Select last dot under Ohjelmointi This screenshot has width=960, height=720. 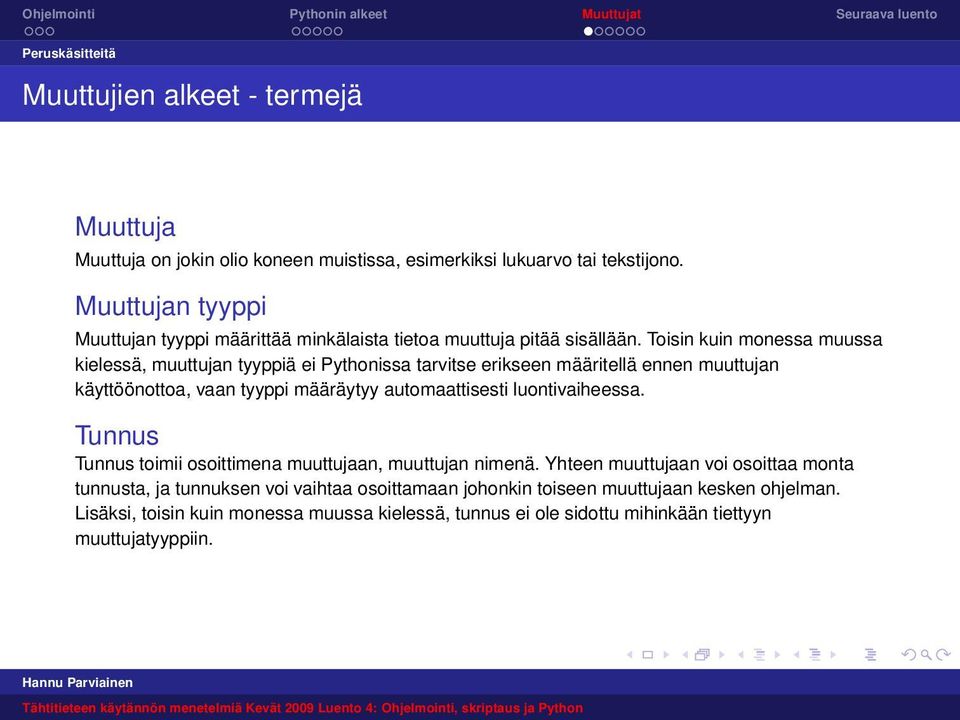coord(50,31)
